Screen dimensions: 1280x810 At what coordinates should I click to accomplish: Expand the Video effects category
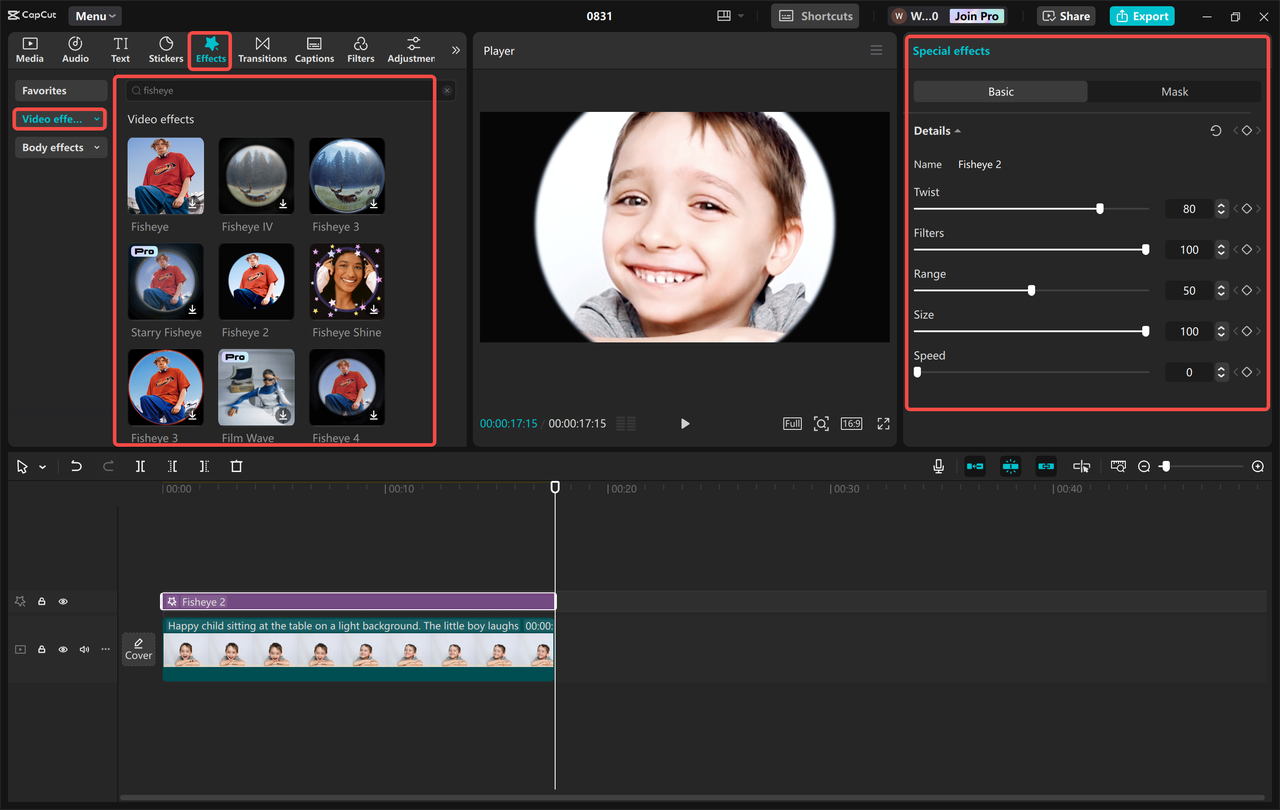(x=60, y=119)
